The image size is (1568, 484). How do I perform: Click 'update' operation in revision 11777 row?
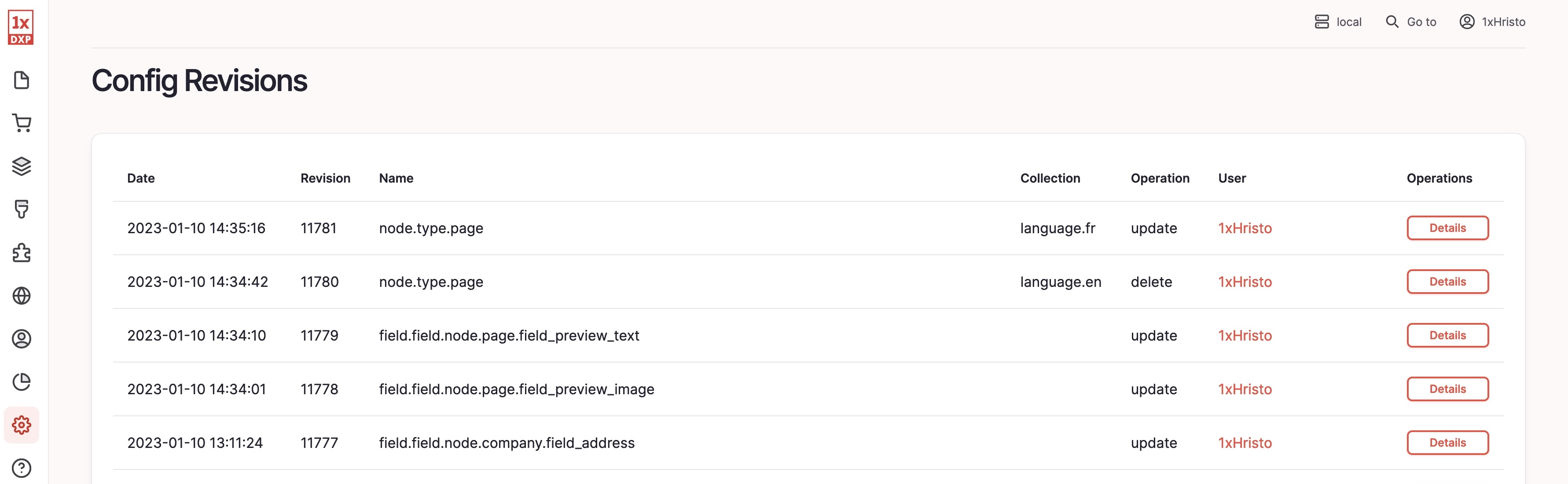[1153, 443]
